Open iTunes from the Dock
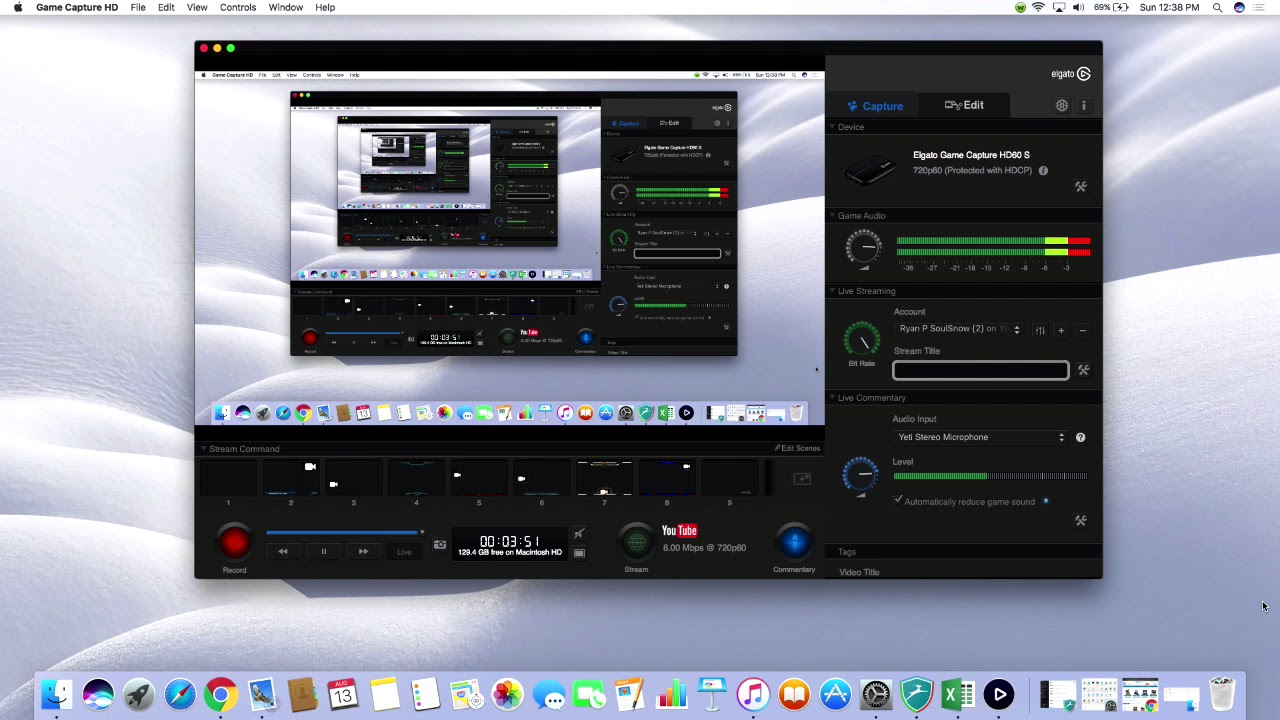This screenshot has height=720, width=1280. [x=753, y=694]
